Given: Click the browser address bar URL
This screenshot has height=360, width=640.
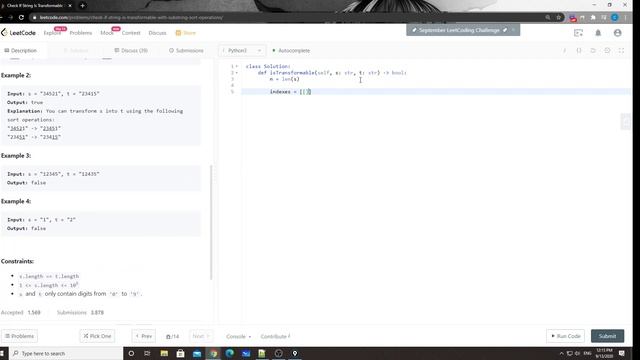Looking at the screenshot, I should click(131, 18).
